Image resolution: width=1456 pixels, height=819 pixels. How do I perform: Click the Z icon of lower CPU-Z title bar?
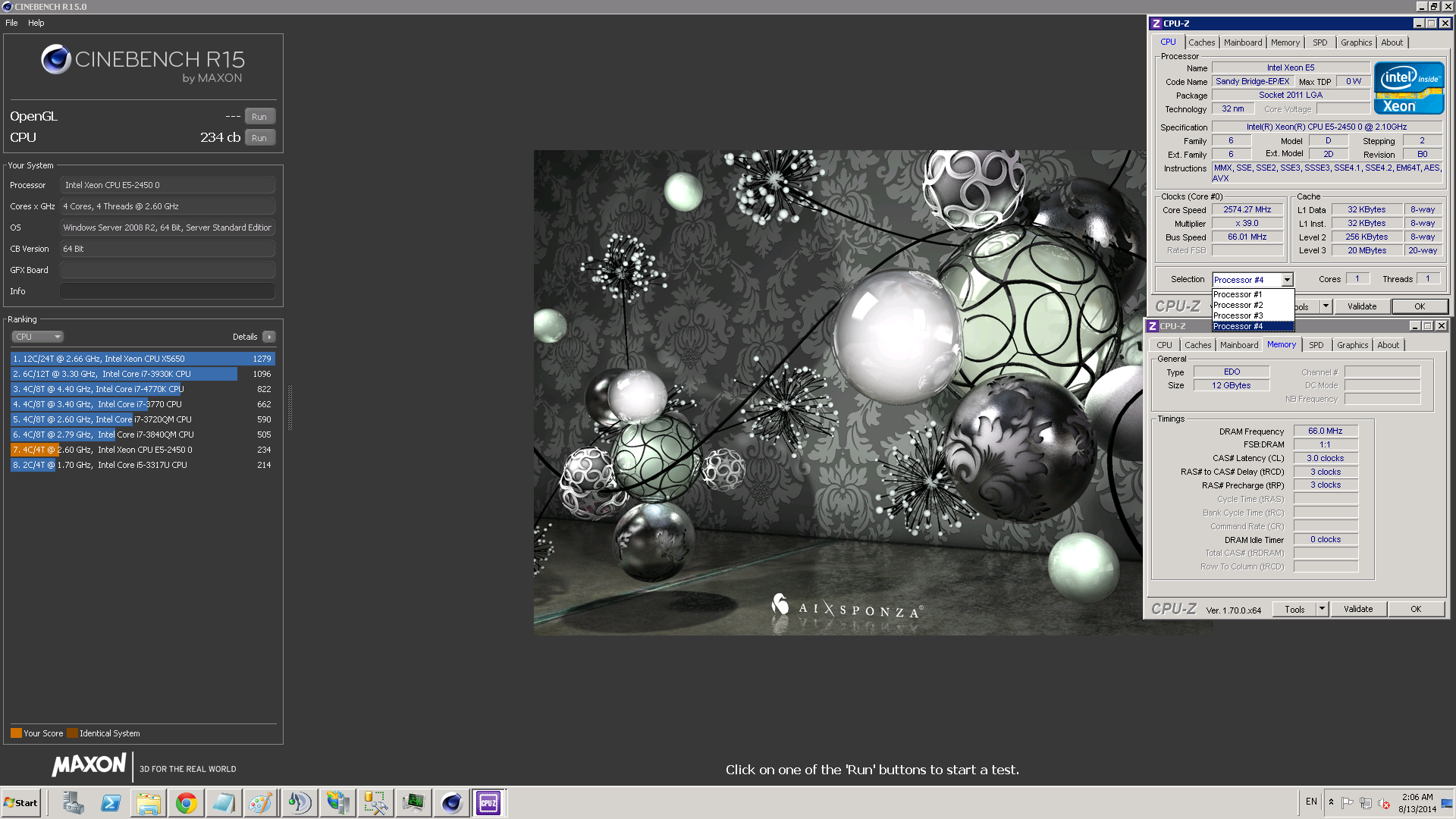pyautogui.click(x=1153, y=326)
